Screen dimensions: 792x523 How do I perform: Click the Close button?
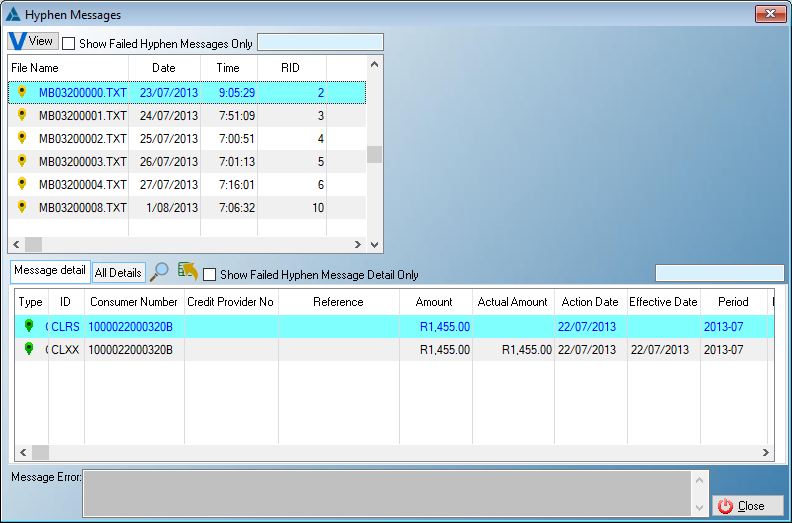click(741, 506)
